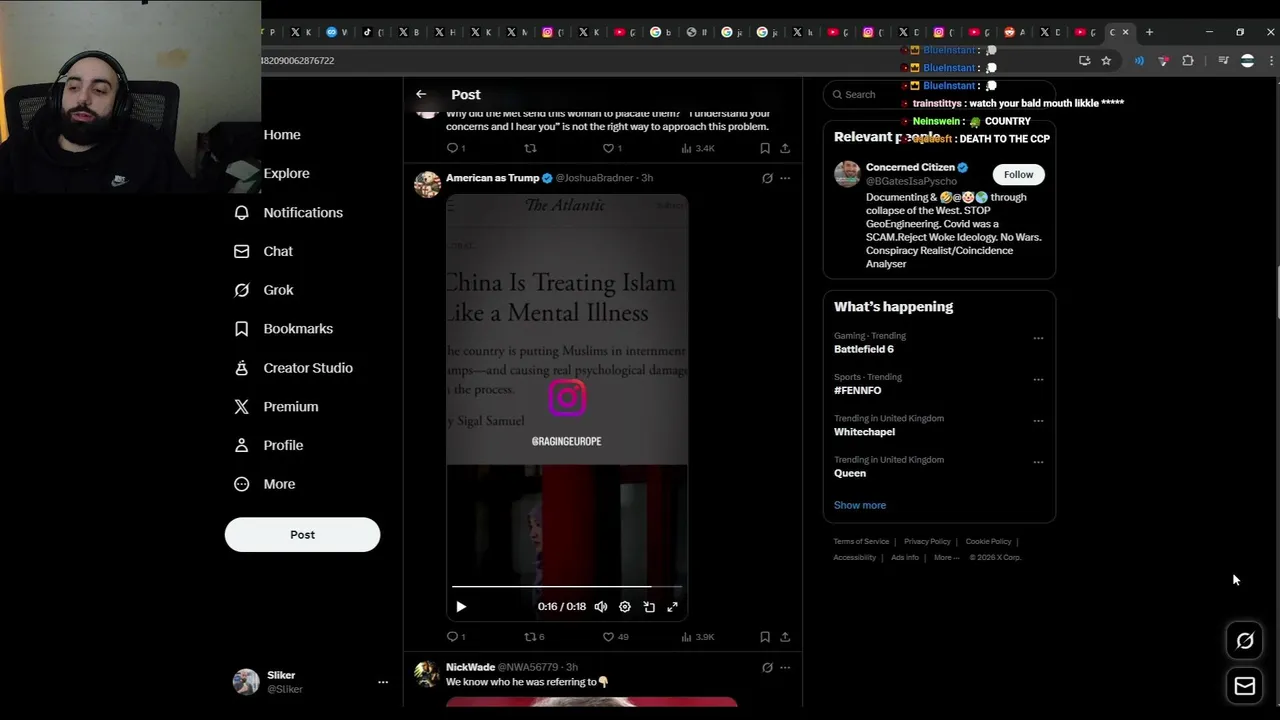The image size is (1280, 720).
Task: Open the @JoshuaBradner handle link
Action: (594, 178)
